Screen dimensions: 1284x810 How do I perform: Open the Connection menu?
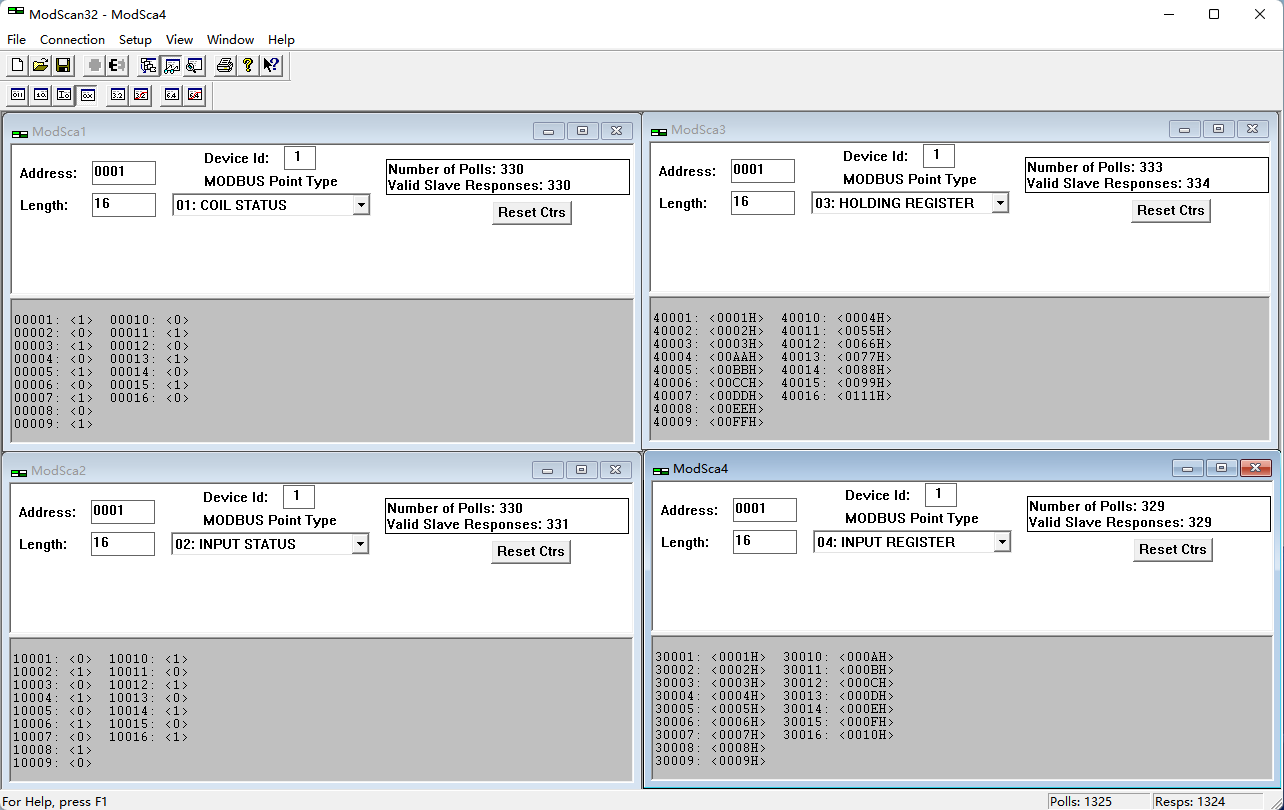pyautogui.click(x=72, y=40)
